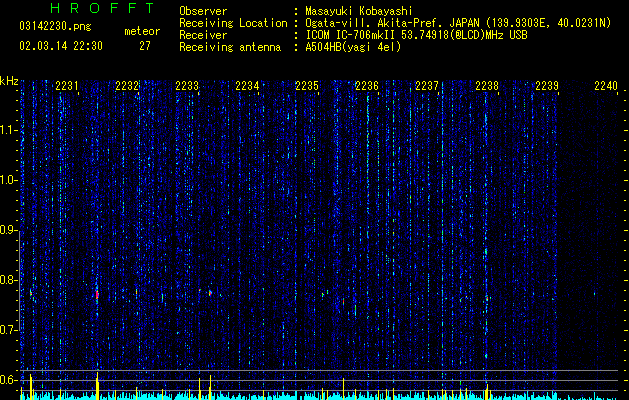629x400 pixels.
Task: Click the 2240 time marker
Action: point(606,86)
